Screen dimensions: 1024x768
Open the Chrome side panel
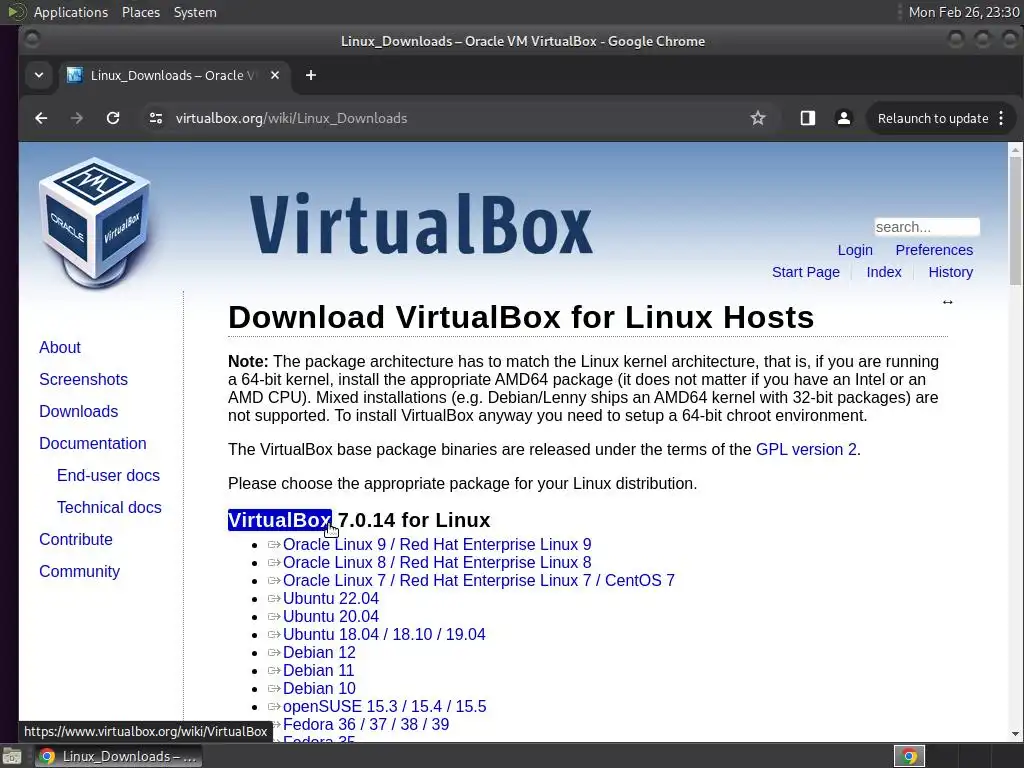pyautogui.click(x=808, y=118)
